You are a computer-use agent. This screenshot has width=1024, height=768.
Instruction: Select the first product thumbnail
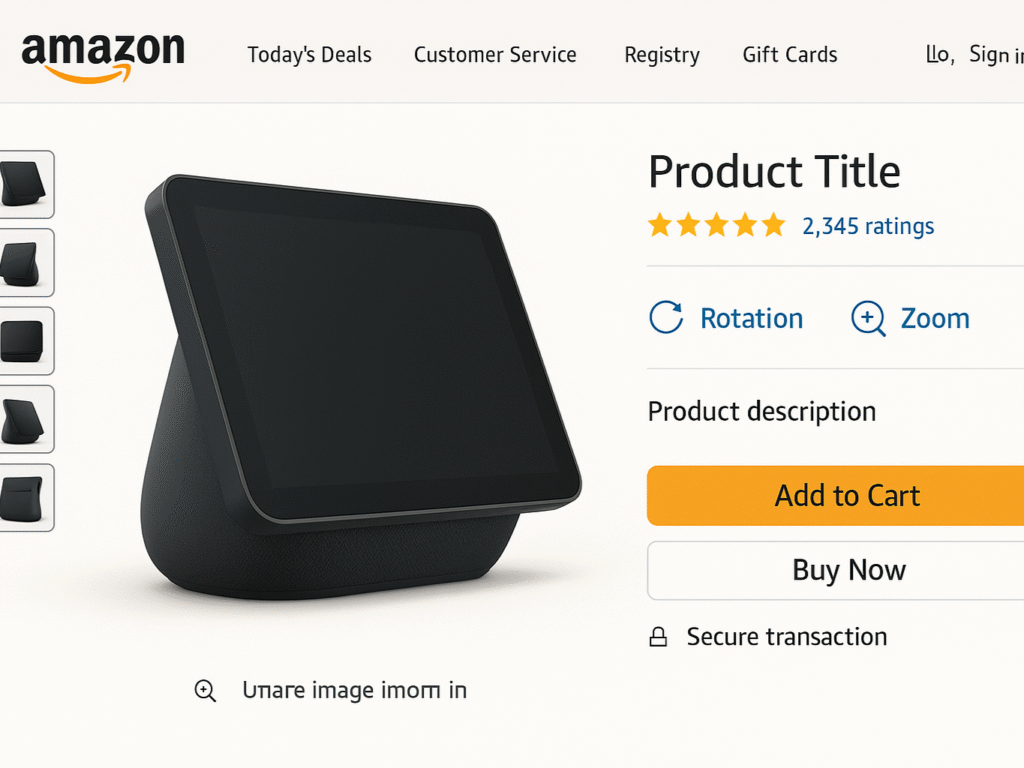click(24, 184)
